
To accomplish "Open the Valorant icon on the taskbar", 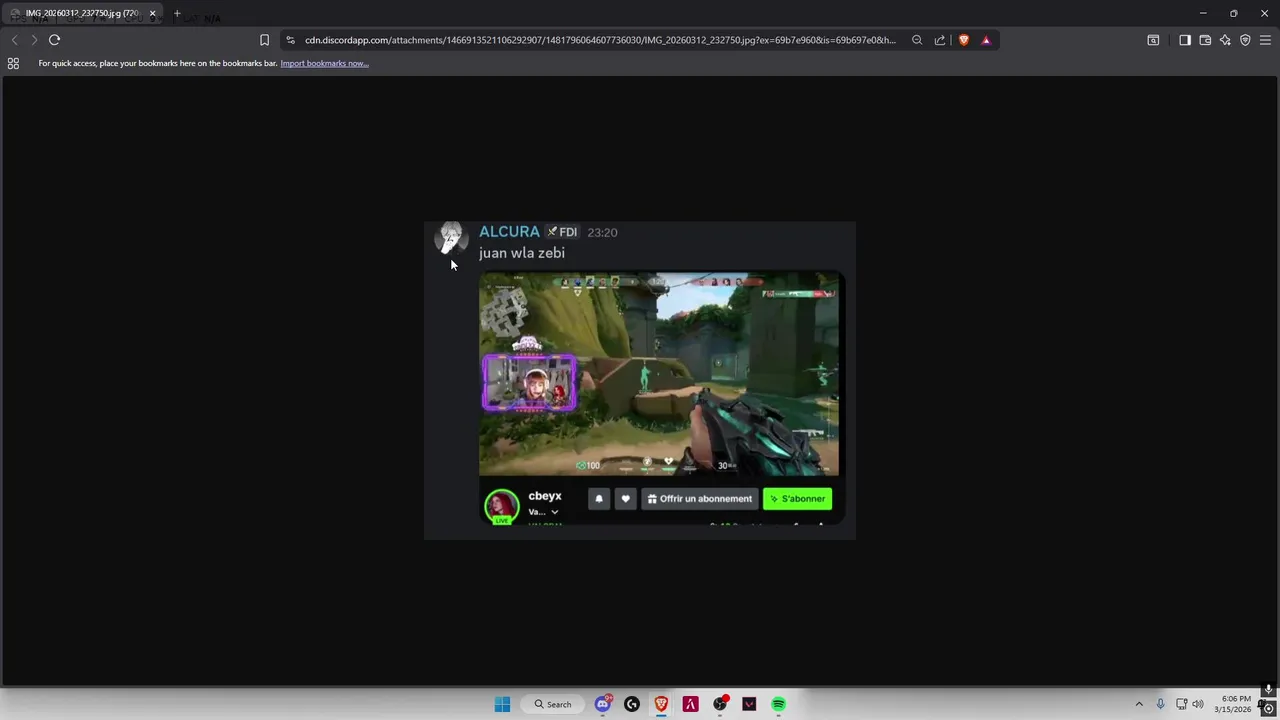I will (x=749, y=704).
